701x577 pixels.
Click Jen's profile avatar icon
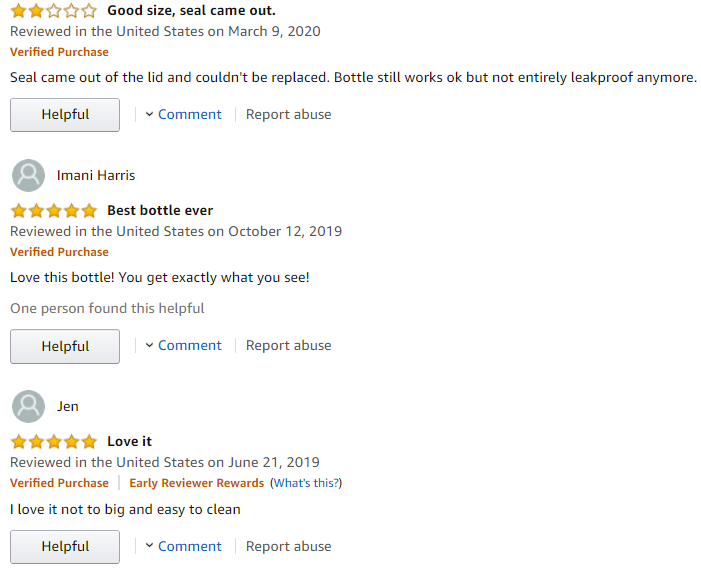click(x=28, y=407)
